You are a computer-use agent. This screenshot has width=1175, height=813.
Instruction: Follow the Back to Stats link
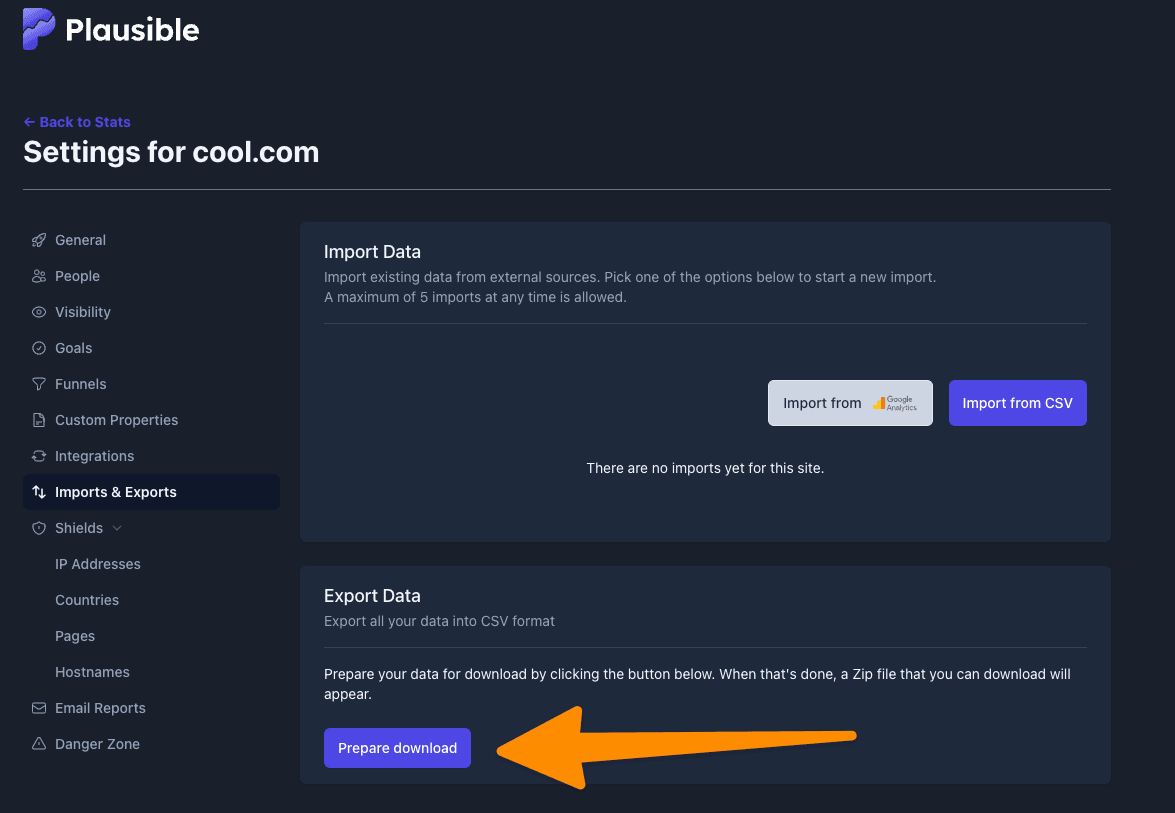[x=77, y=122]
